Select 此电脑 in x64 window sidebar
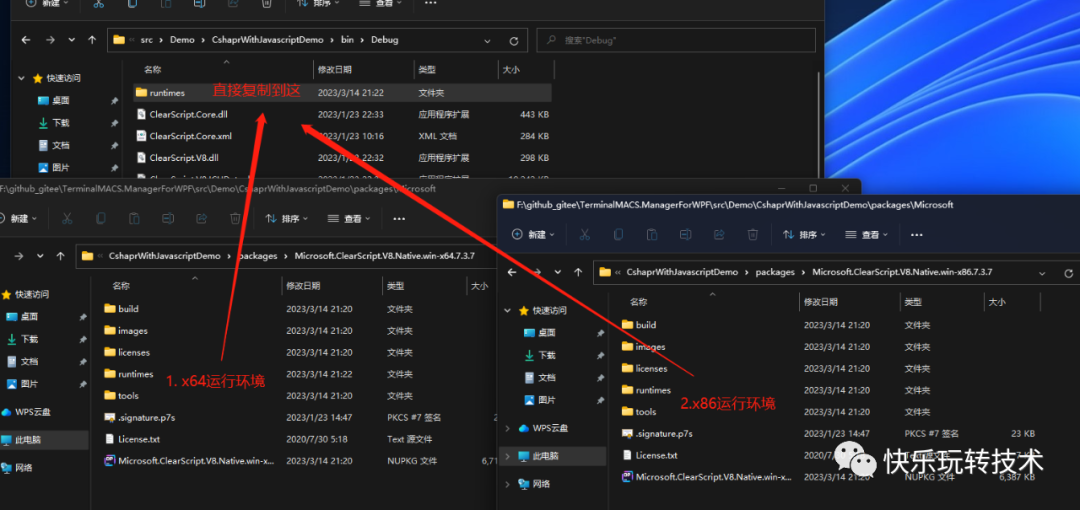The image size is (1080, 510). (x=44, y=440)
